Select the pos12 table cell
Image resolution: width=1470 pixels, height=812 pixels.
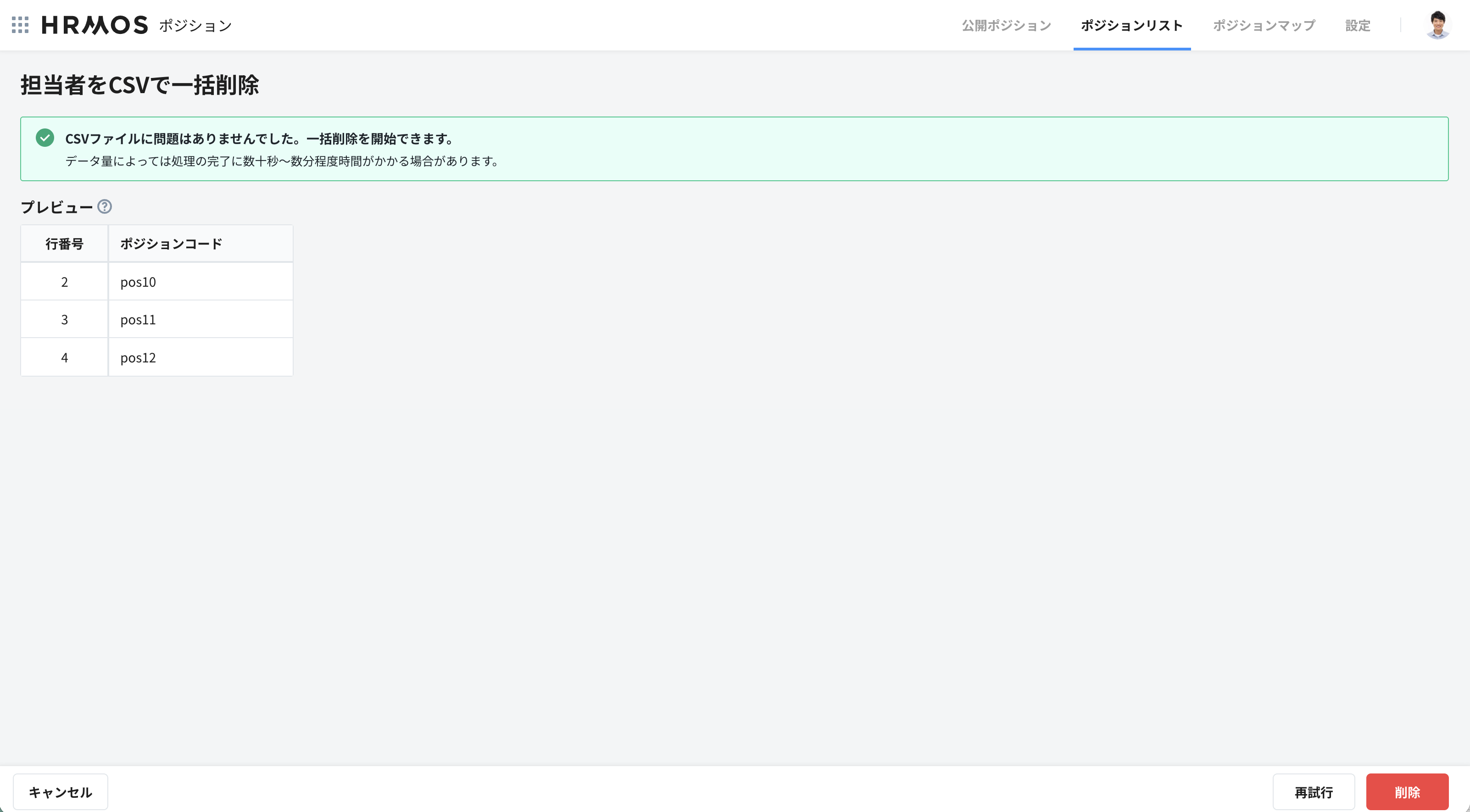pos(200,358)
